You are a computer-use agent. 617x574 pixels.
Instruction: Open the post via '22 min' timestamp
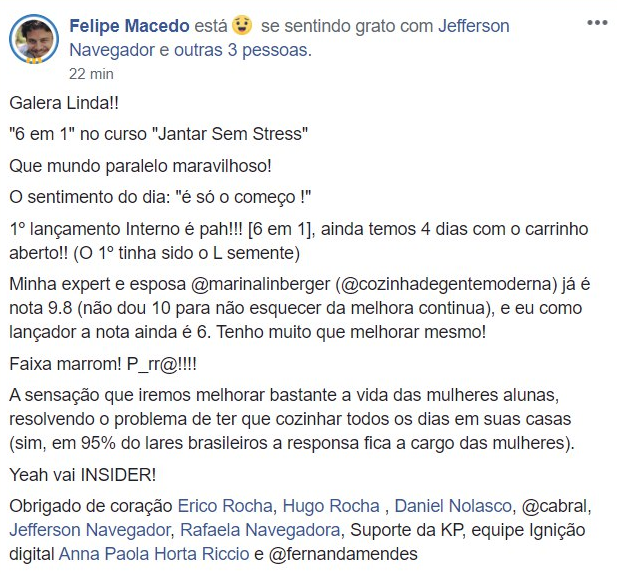point(91,74)
